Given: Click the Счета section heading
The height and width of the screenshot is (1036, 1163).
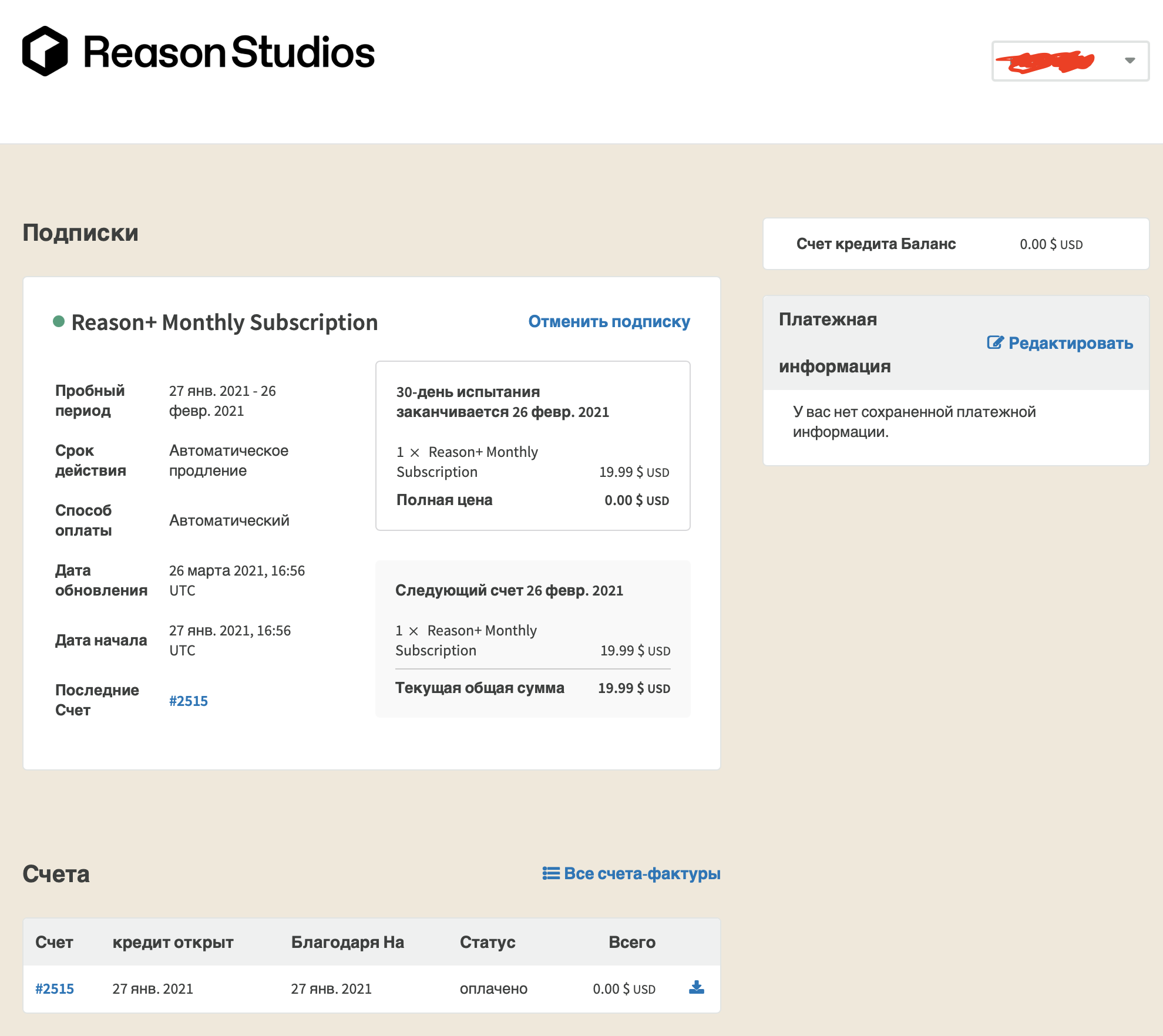Looking at the screenshot, I should coord(56,874).
